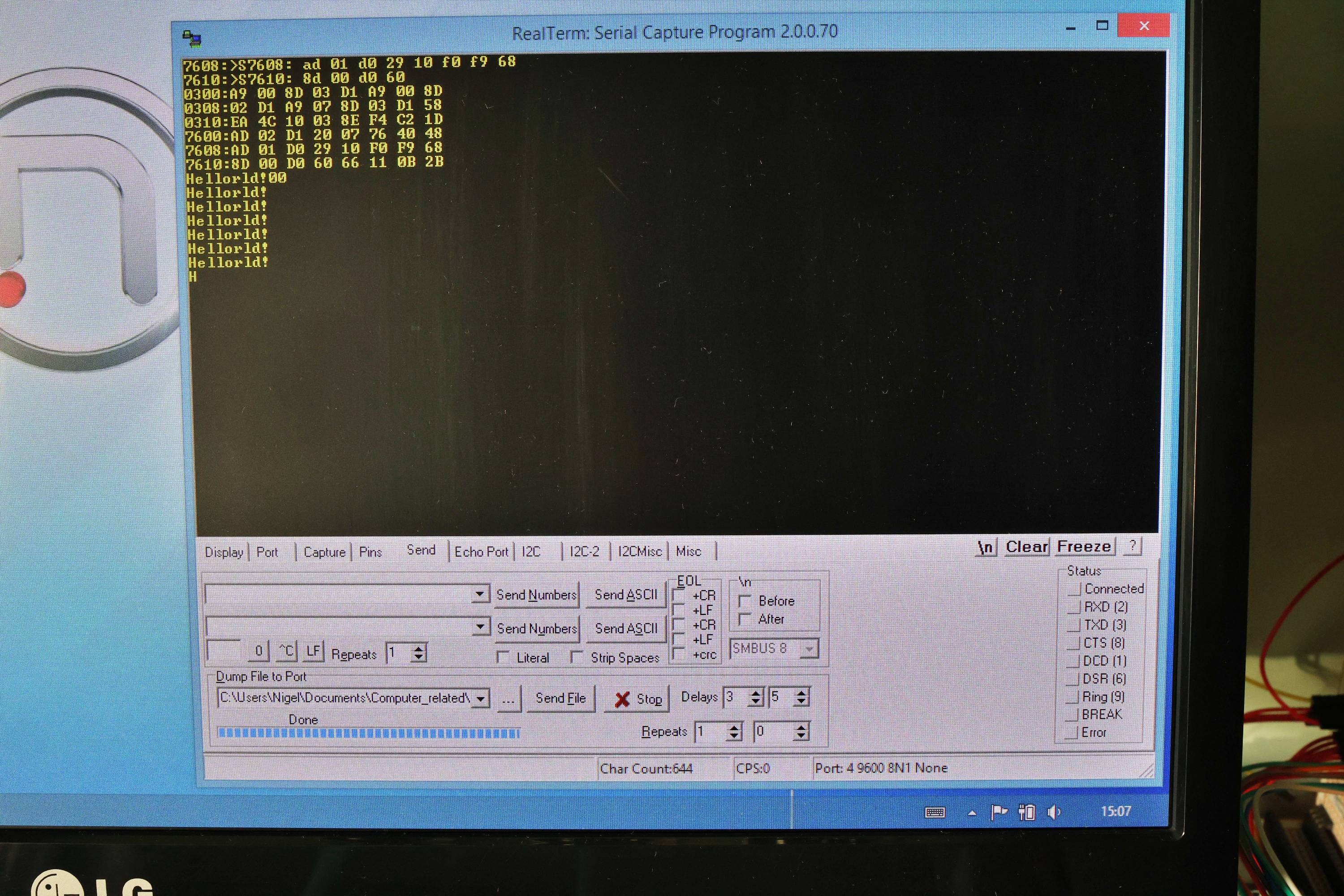Click the Port: 4 9600 8N1 None status
Screen dimensions: 1344x896
click(881, 768)
